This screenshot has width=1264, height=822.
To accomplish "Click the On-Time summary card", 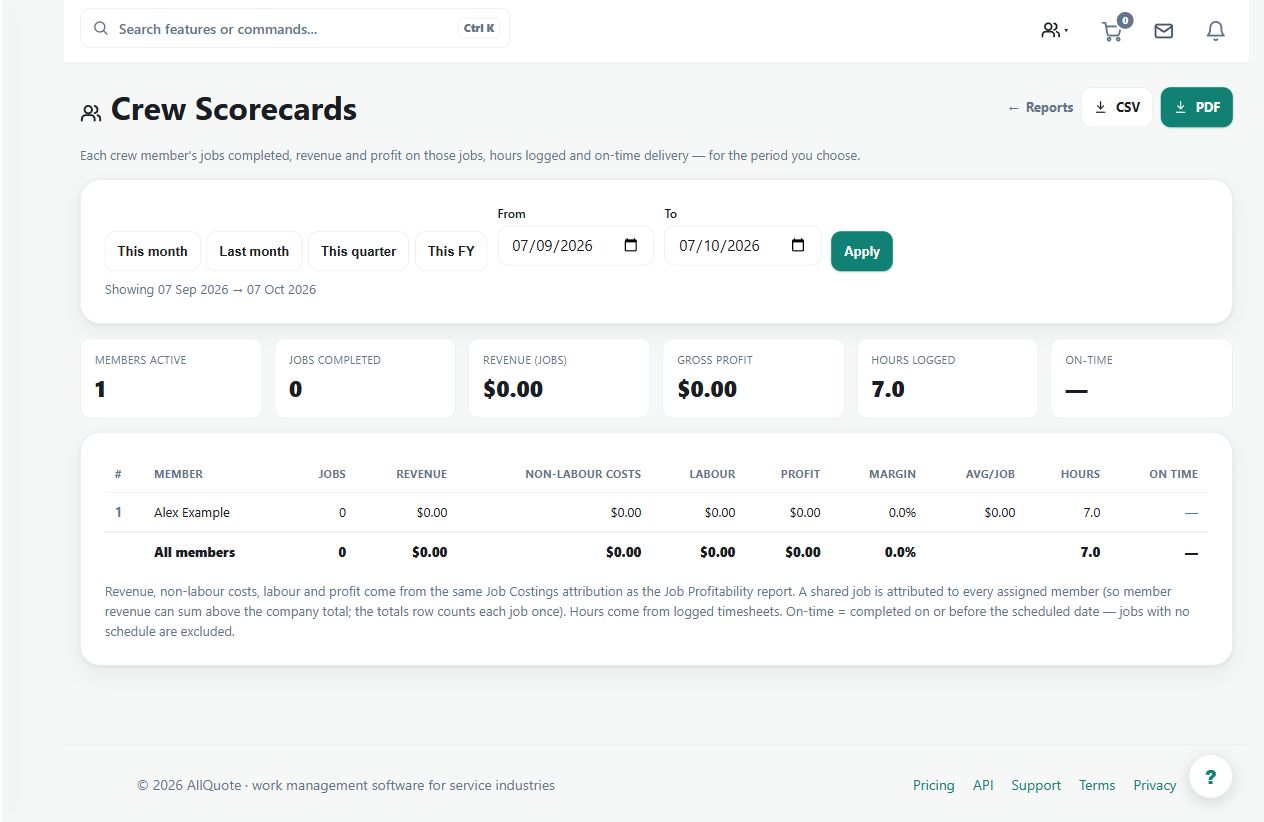I will (x=1141, y=378).
